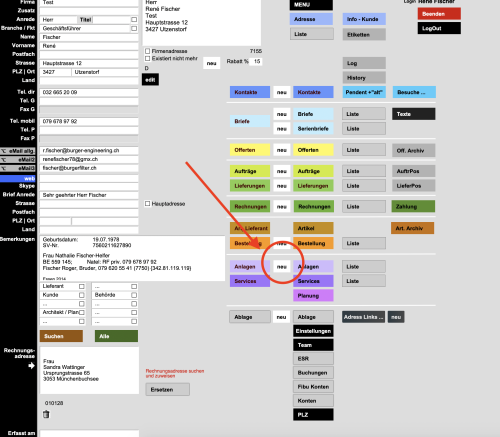Click the eMail2 send button
Screen dimensions: 500x437
(18, 160)
